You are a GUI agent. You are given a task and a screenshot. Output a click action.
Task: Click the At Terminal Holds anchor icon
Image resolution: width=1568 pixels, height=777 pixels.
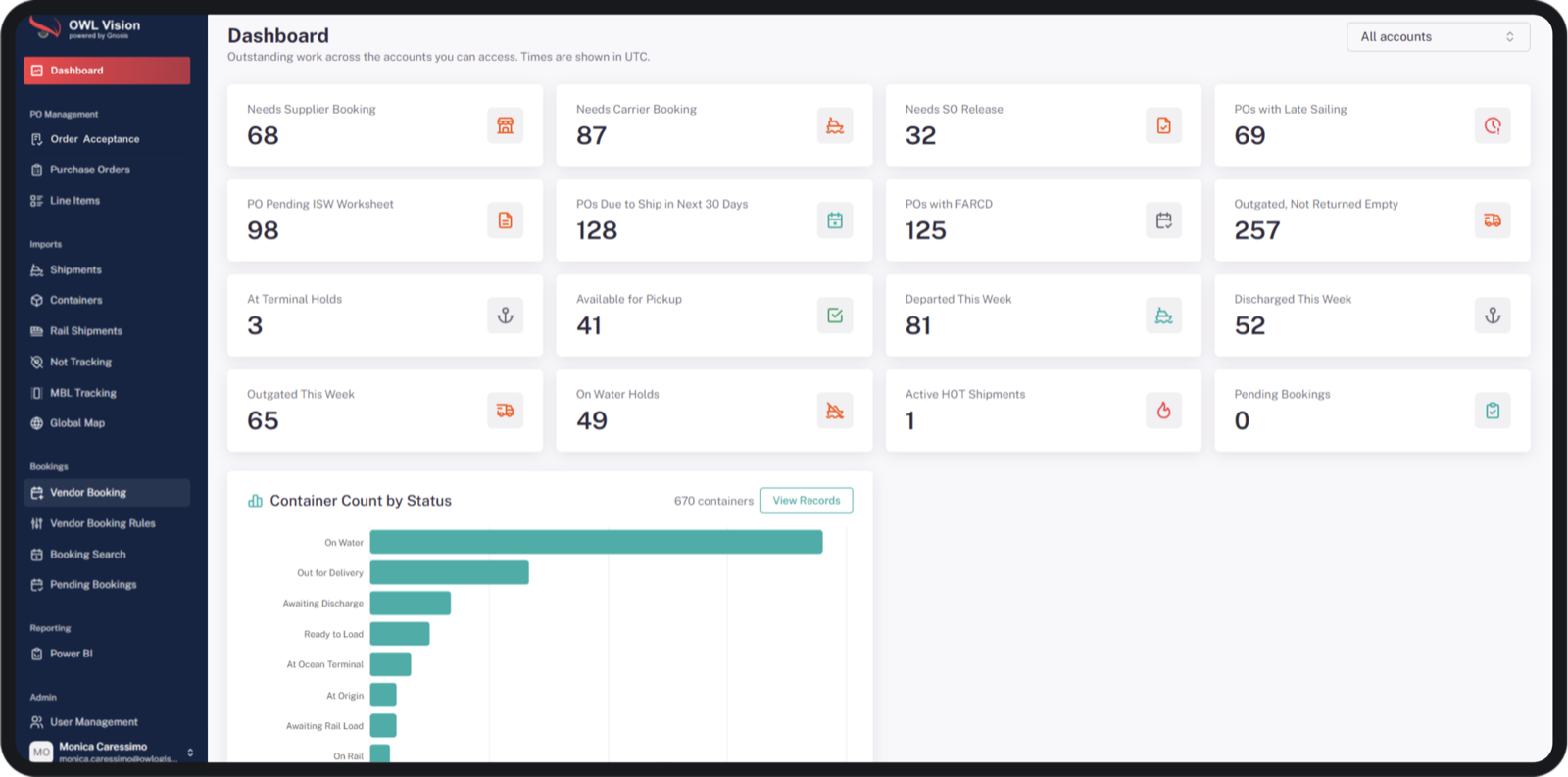505,316
